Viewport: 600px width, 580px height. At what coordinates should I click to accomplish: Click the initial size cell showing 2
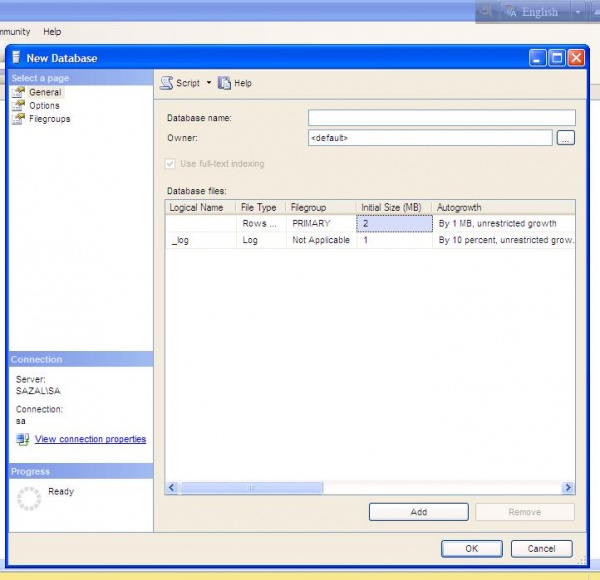coord(394,223)
